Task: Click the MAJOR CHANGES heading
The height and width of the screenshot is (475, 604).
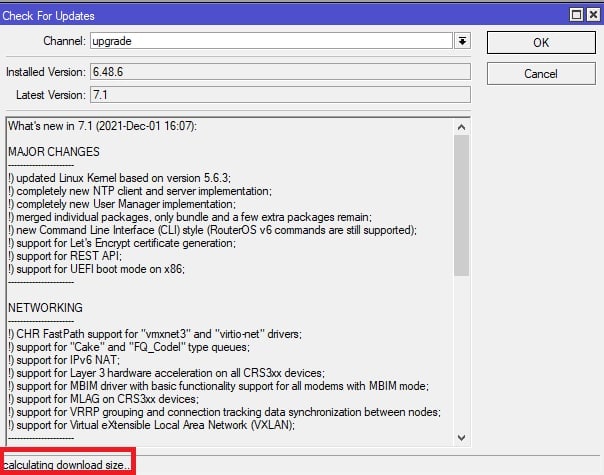Action: (x=54, y=152)
